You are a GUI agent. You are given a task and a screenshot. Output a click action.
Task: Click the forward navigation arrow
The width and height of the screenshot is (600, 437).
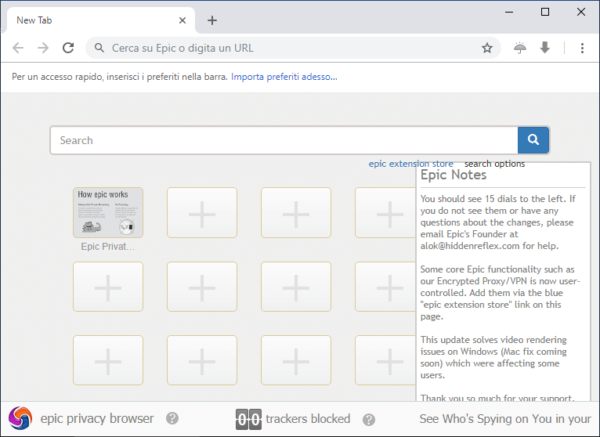(x=43, y=48)
